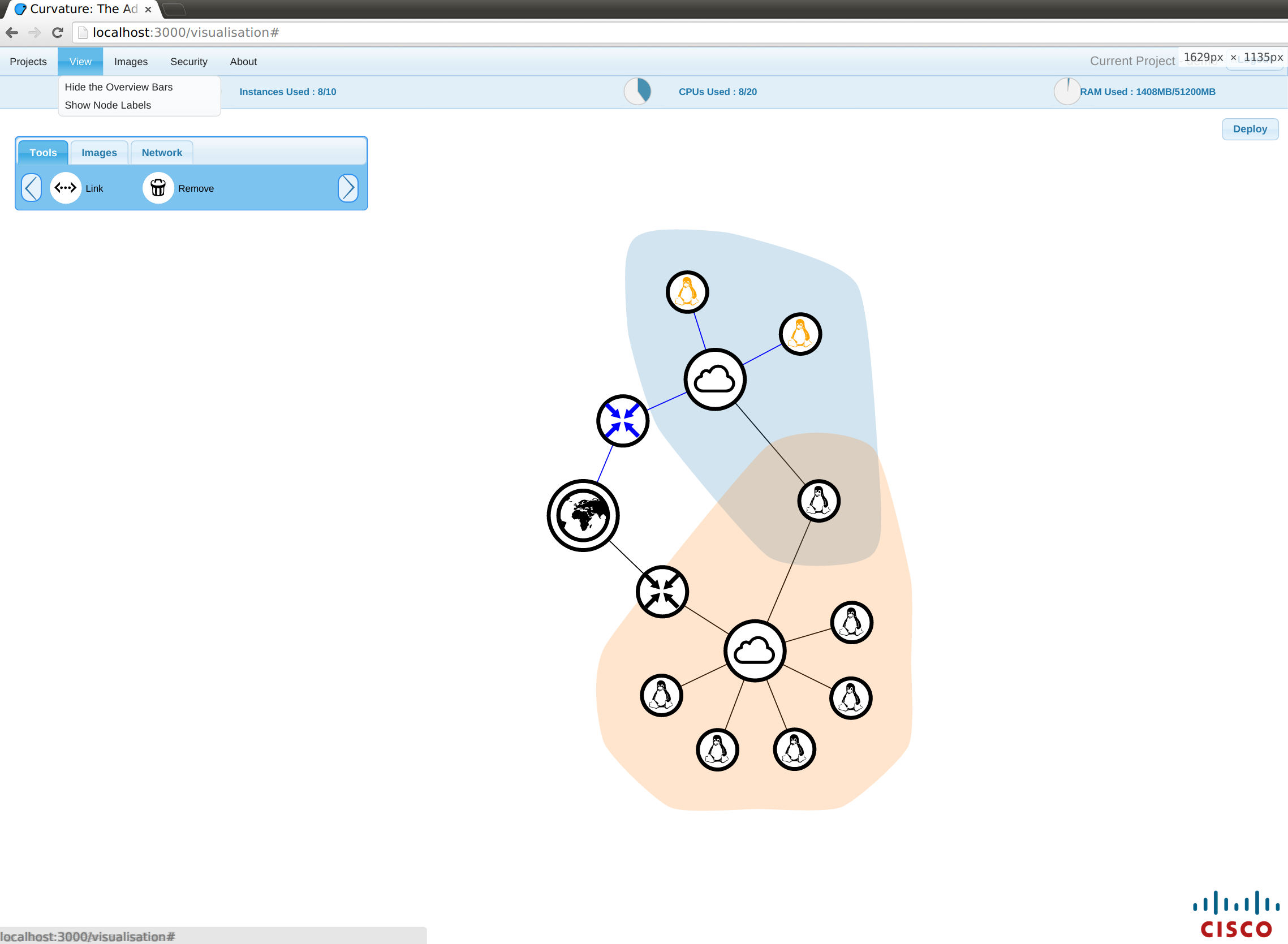Image resolution: width=1288 pixels, height=944 pixels.
Task: Click the black-arrow router node
Action: [x=662, y=592]
